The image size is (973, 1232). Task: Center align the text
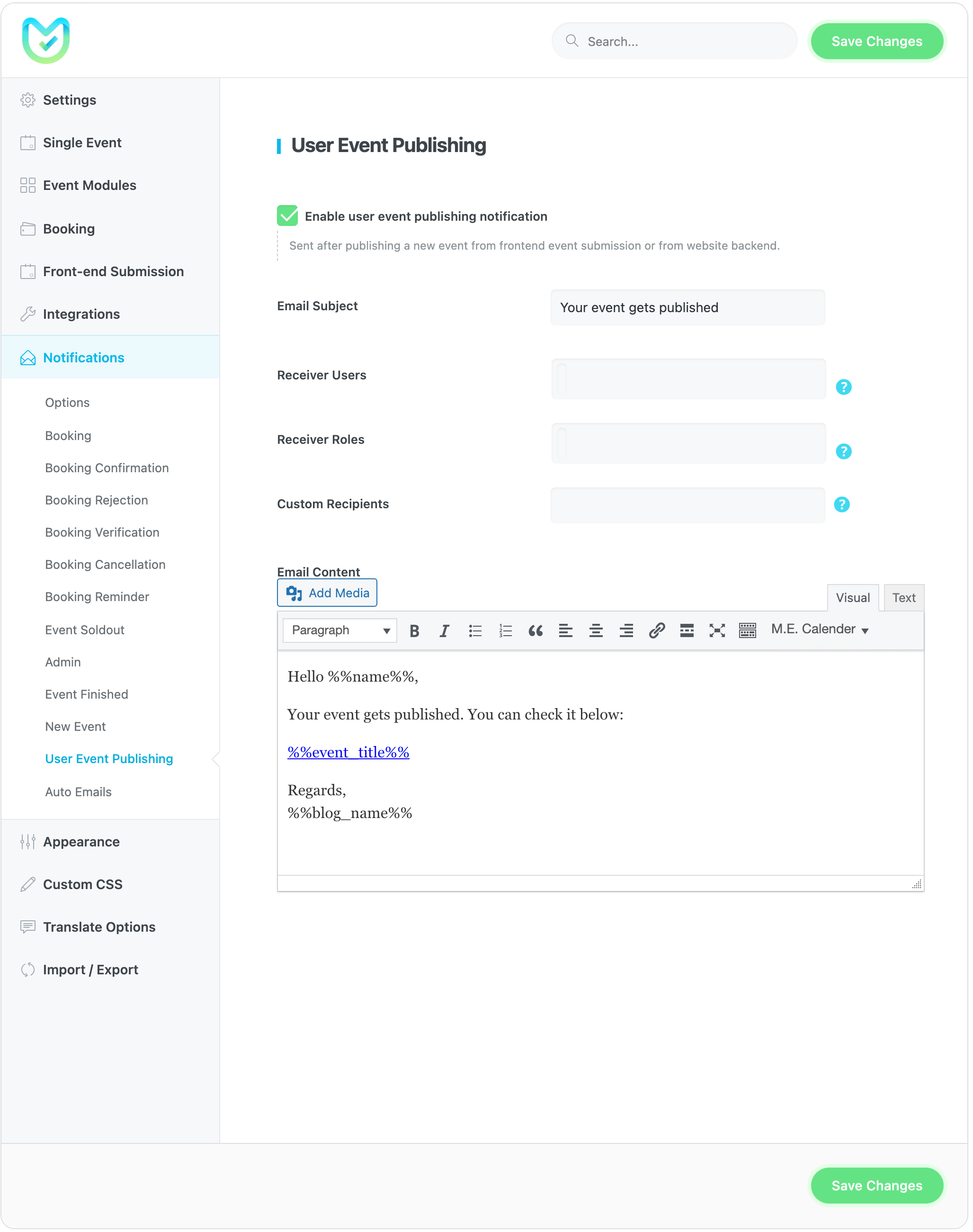coord(595,630)
